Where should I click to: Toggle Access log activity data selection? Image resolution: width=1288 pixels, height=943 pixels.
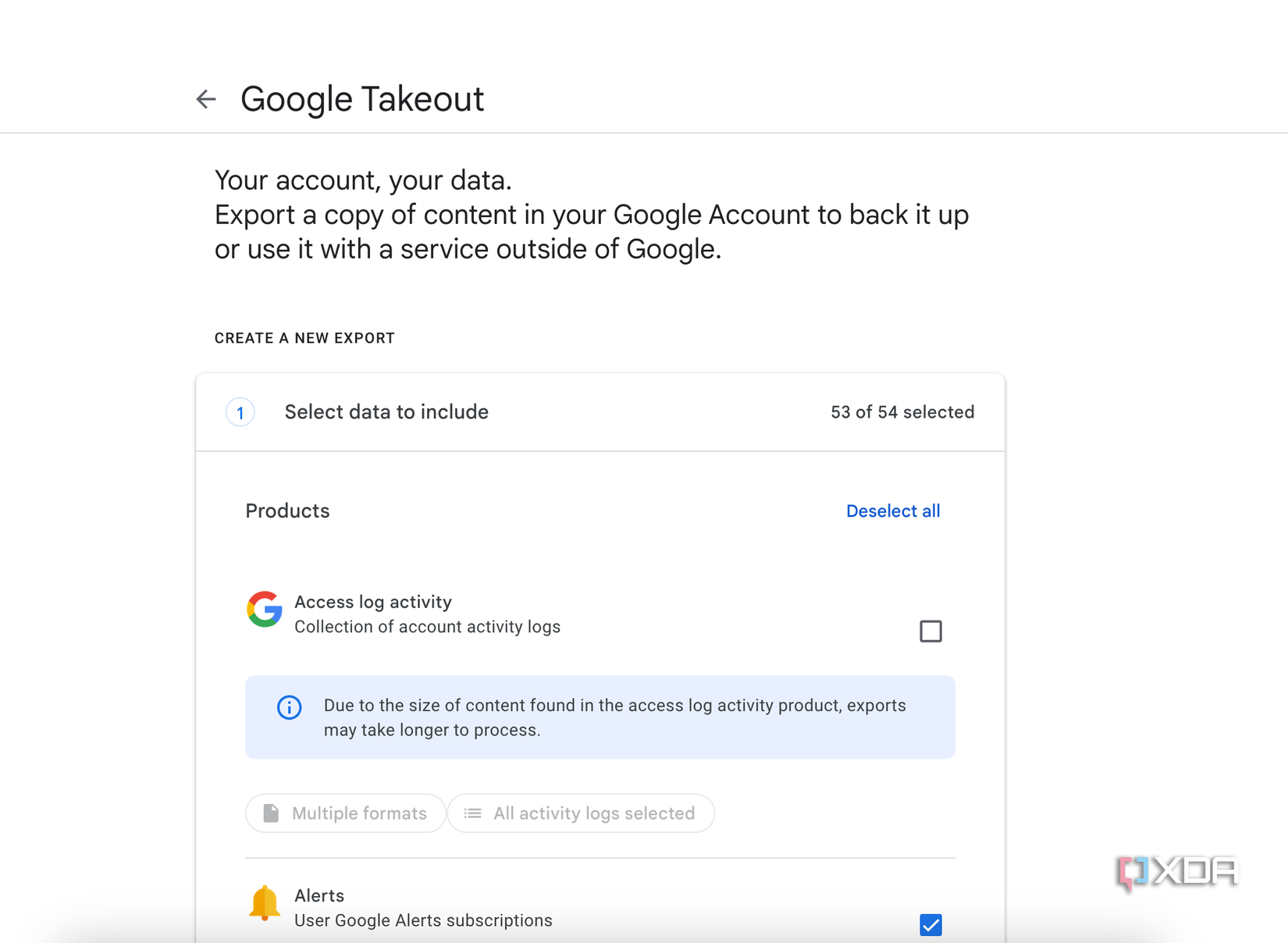pos(931,631)
